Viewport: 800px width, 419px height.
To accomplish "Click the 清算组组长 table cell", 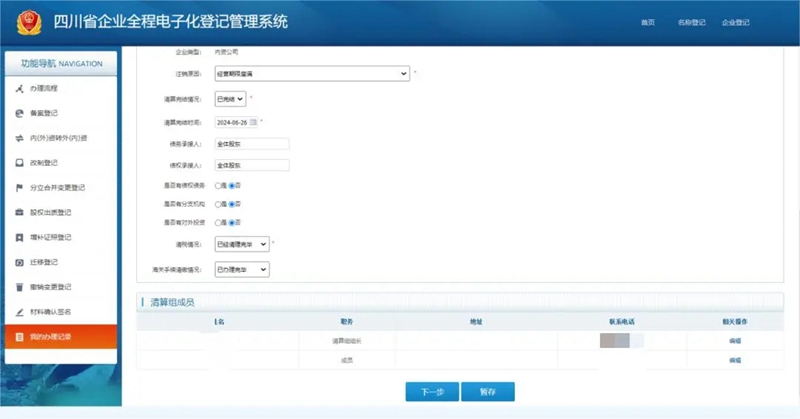I will [347, 341].
